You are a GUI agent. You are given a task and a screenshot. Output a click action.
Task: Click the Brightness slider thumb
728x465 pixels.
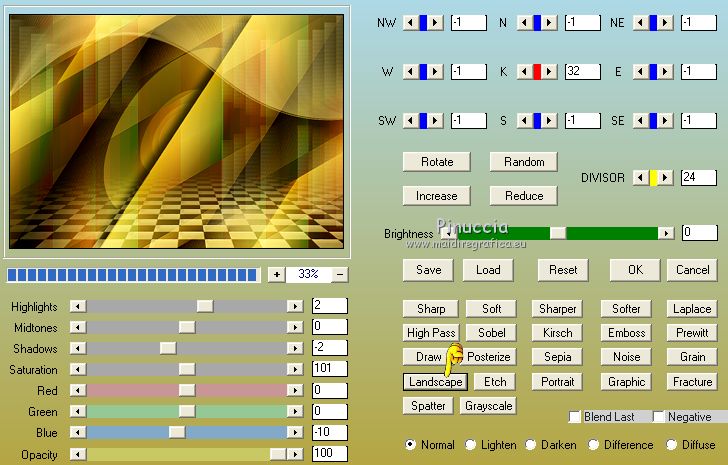click(x=558, y=233)
